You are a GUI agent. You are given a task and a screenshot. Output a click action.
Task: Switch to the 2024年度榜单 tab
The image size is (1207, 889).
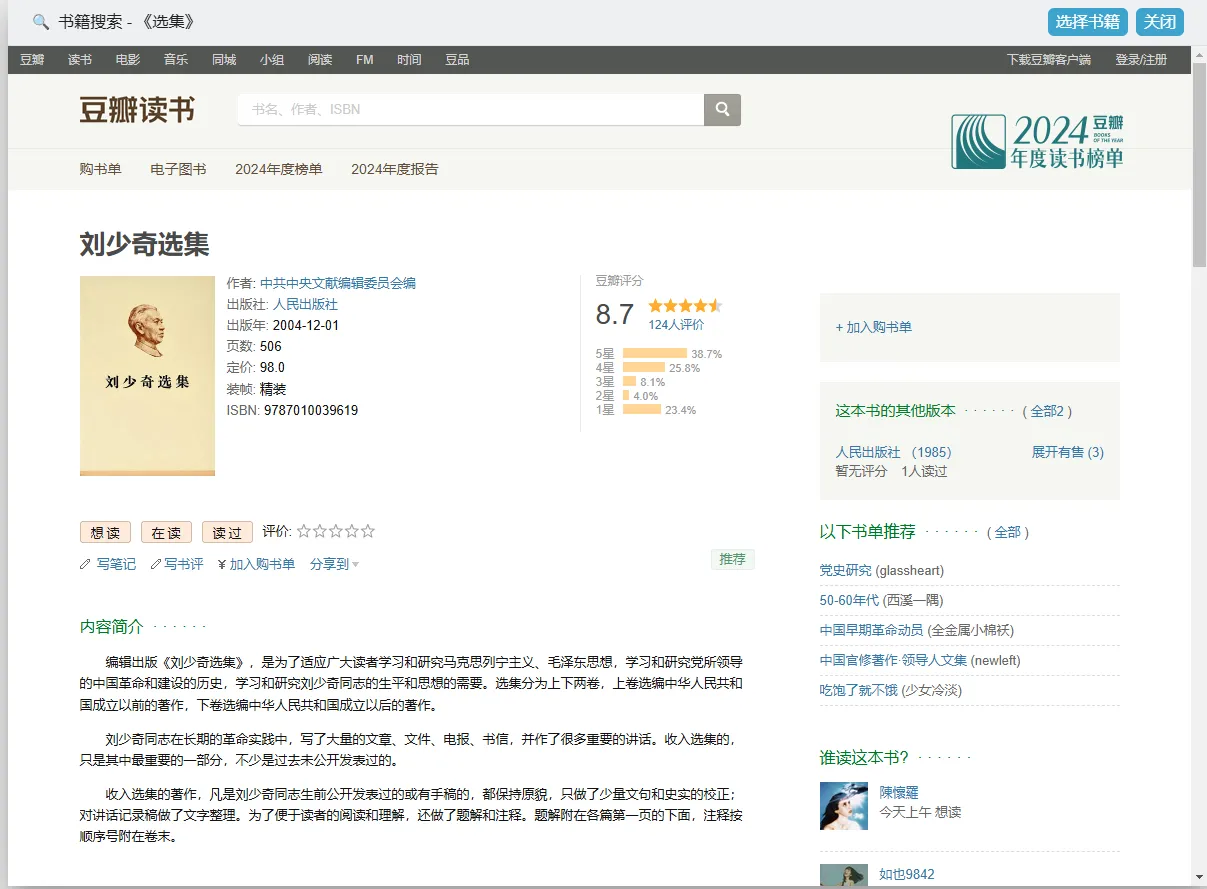click(x=278, y=169)
